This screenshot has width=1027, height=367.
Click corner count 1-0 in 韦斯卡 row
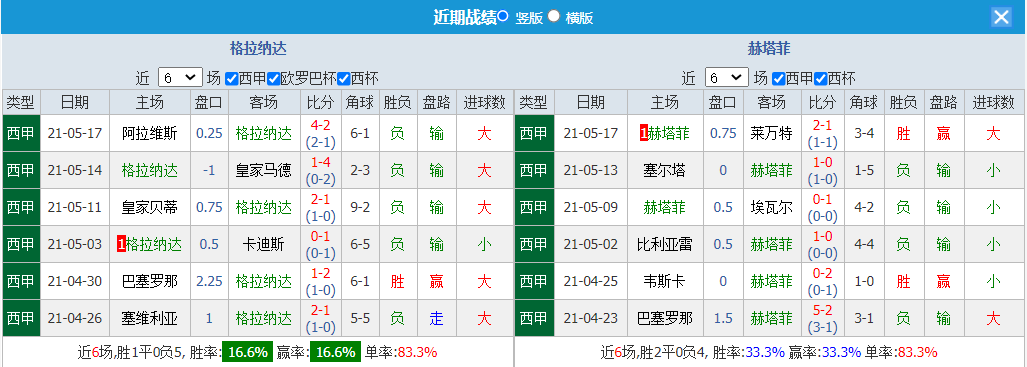pos(864,282)
